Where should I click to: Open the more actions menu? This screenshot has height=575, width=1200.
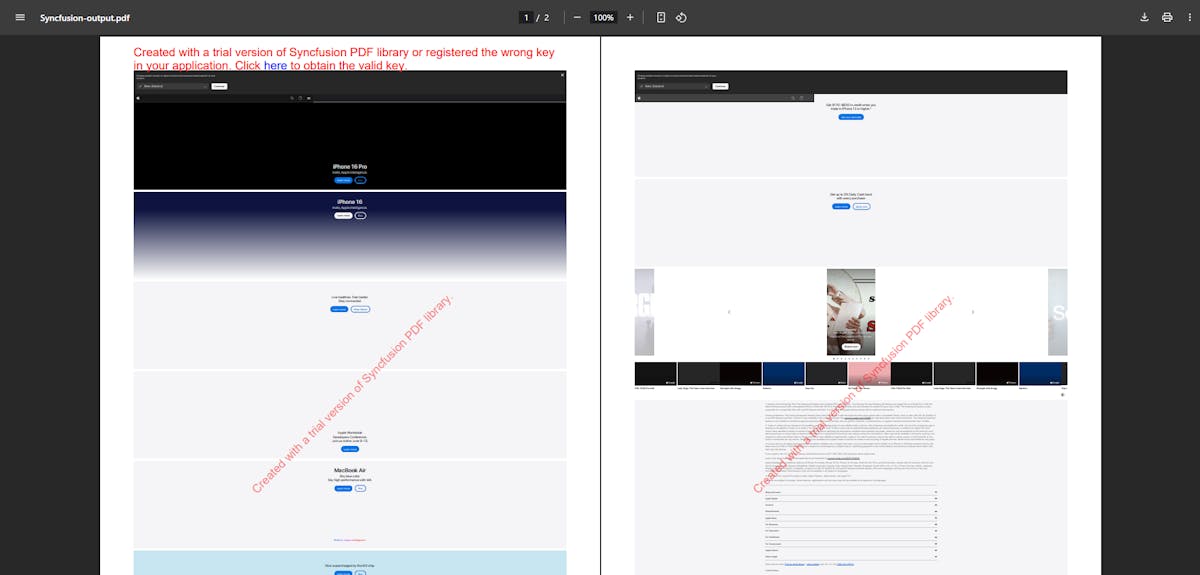tap(1189, 17)
